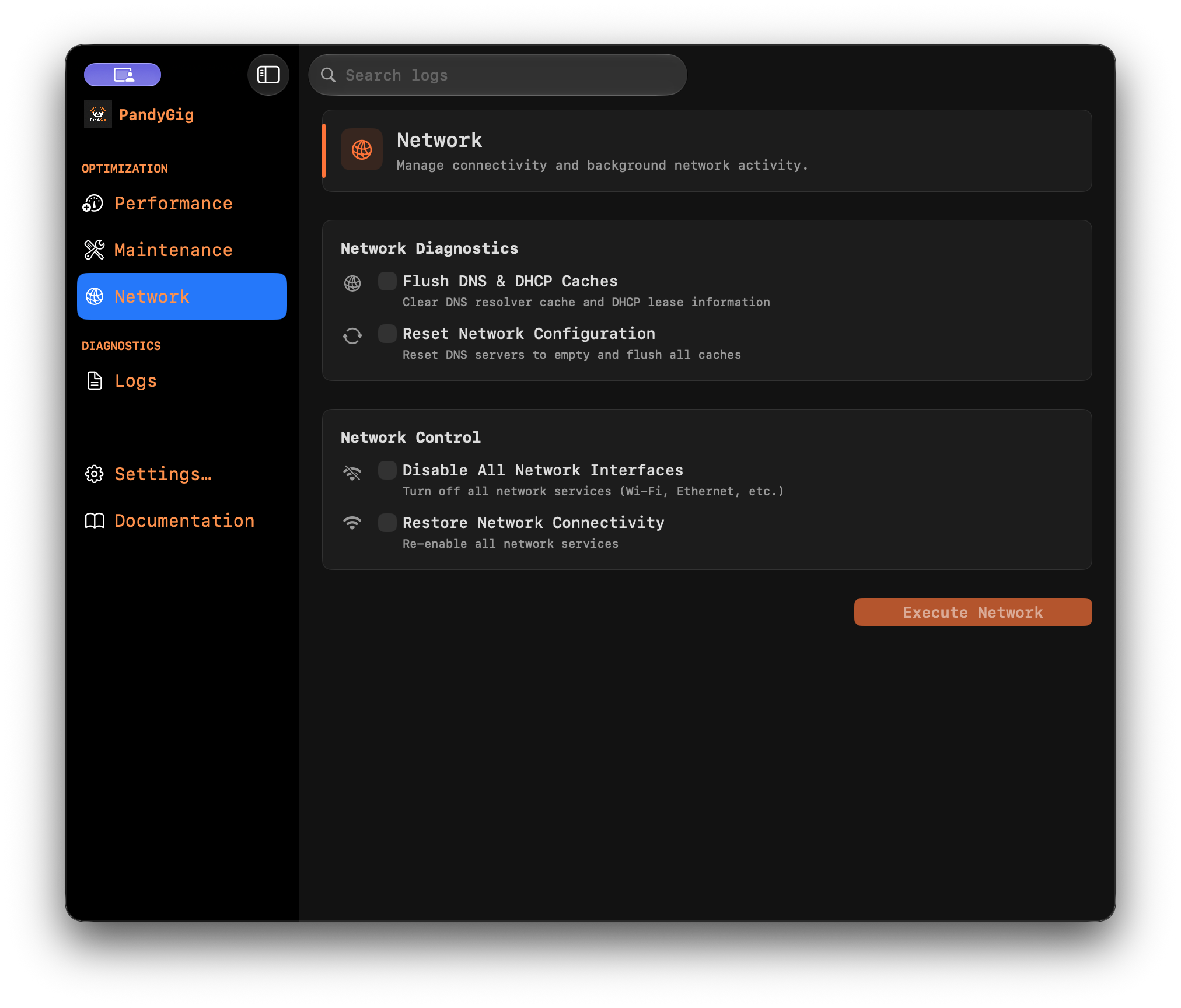Click the OPTIMIZATION section label
This screenshot has width=1181, height=1008.
[x=125, y=169]
